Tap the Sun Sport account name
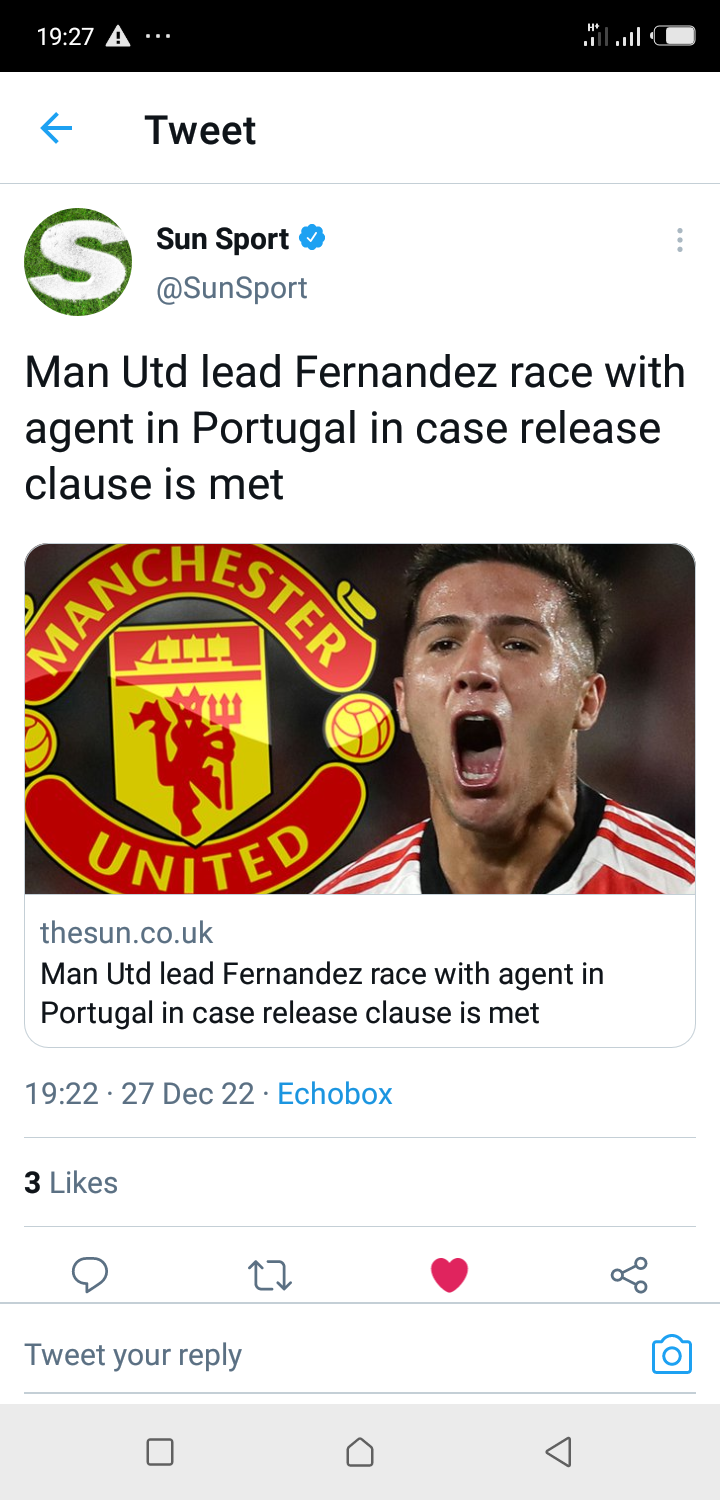Image resolution: width=720 pixels, height=1500 pixels. pyautogui.click(x=222, y=239)
